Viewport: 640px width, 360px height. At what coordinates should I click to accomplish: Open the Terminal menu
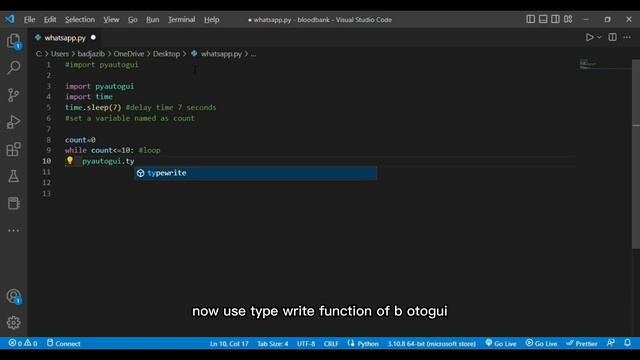(182, 20)
